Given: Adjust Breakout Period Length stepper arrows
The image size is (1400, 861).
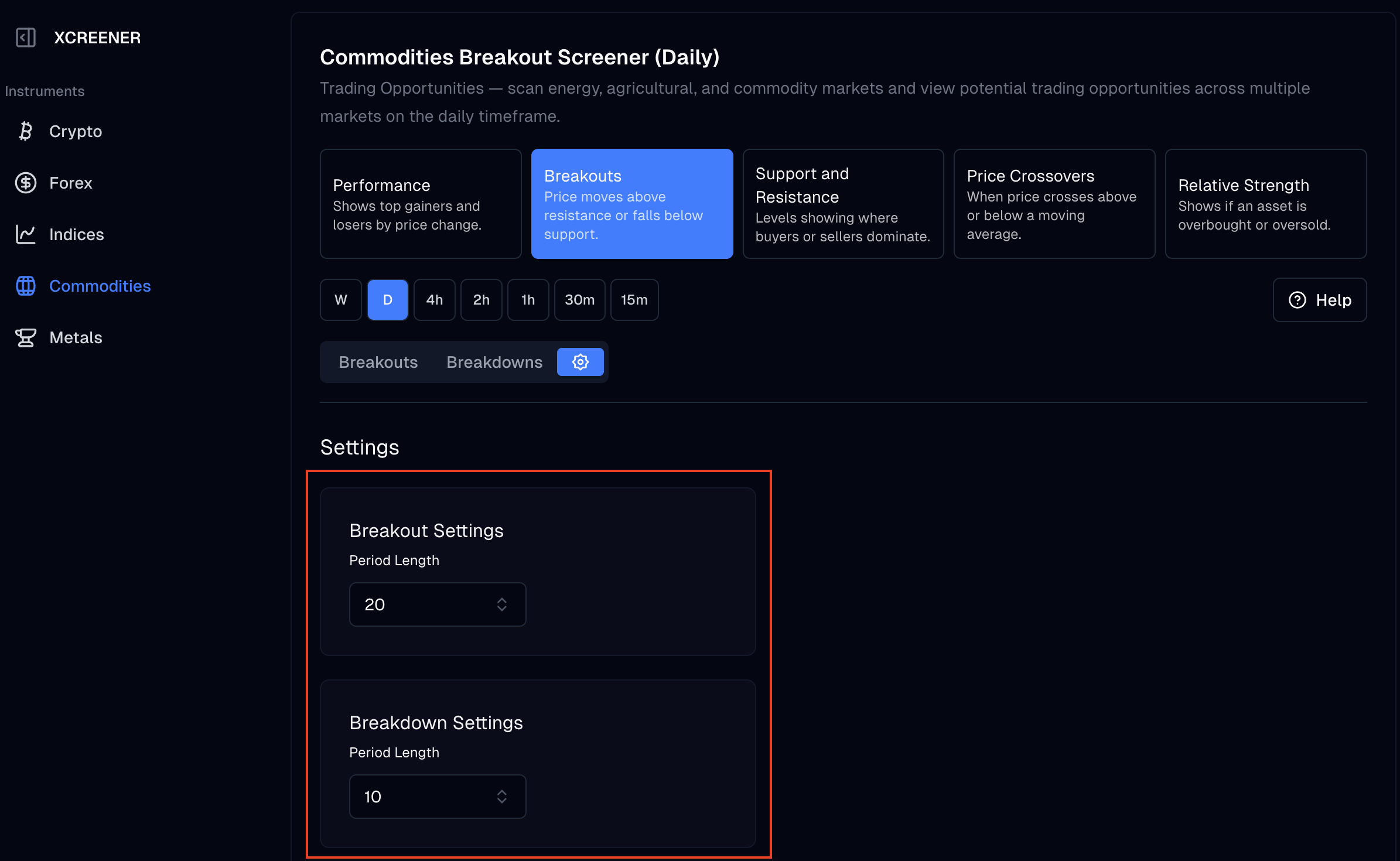Looking at the screenshot, I should [x=502, y=604].
